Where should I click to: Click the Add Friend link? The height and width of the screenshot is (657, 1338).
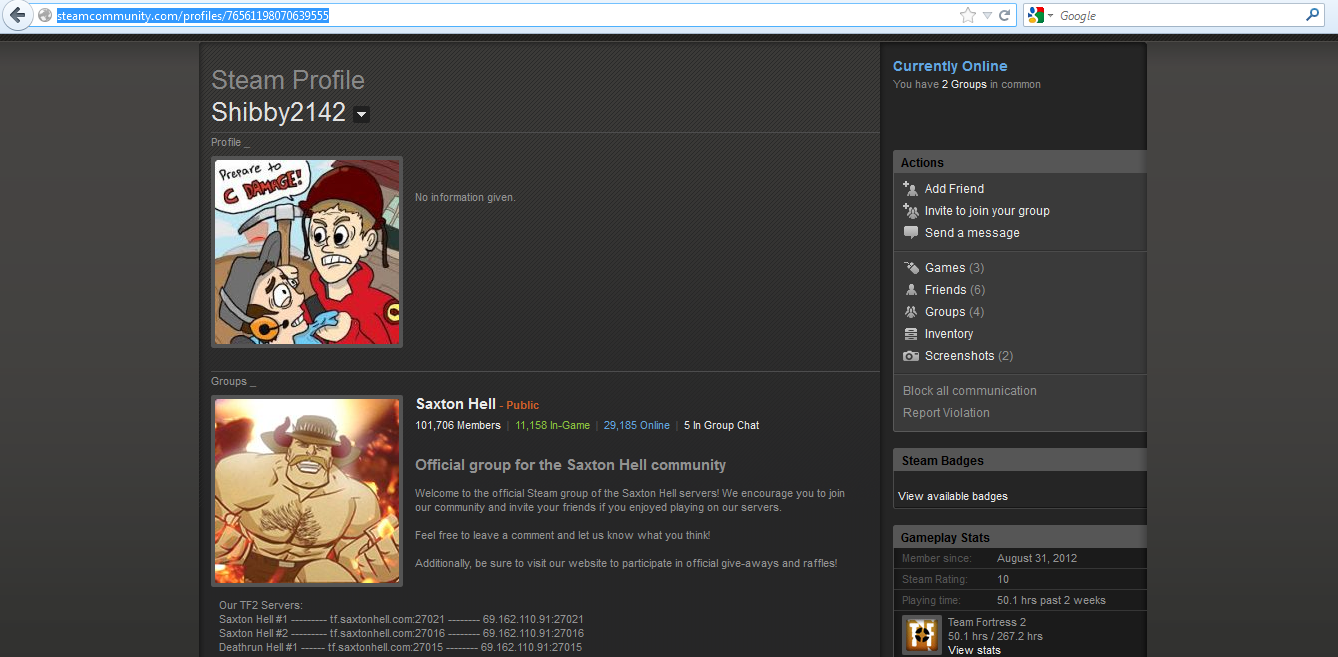tap(954, 189)
